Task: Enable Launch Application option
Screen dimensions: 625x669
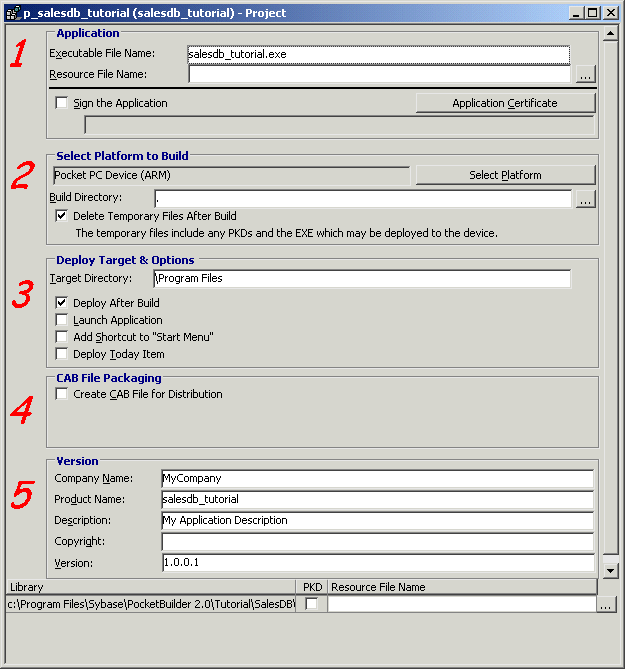Action: [x=61, y=320]
